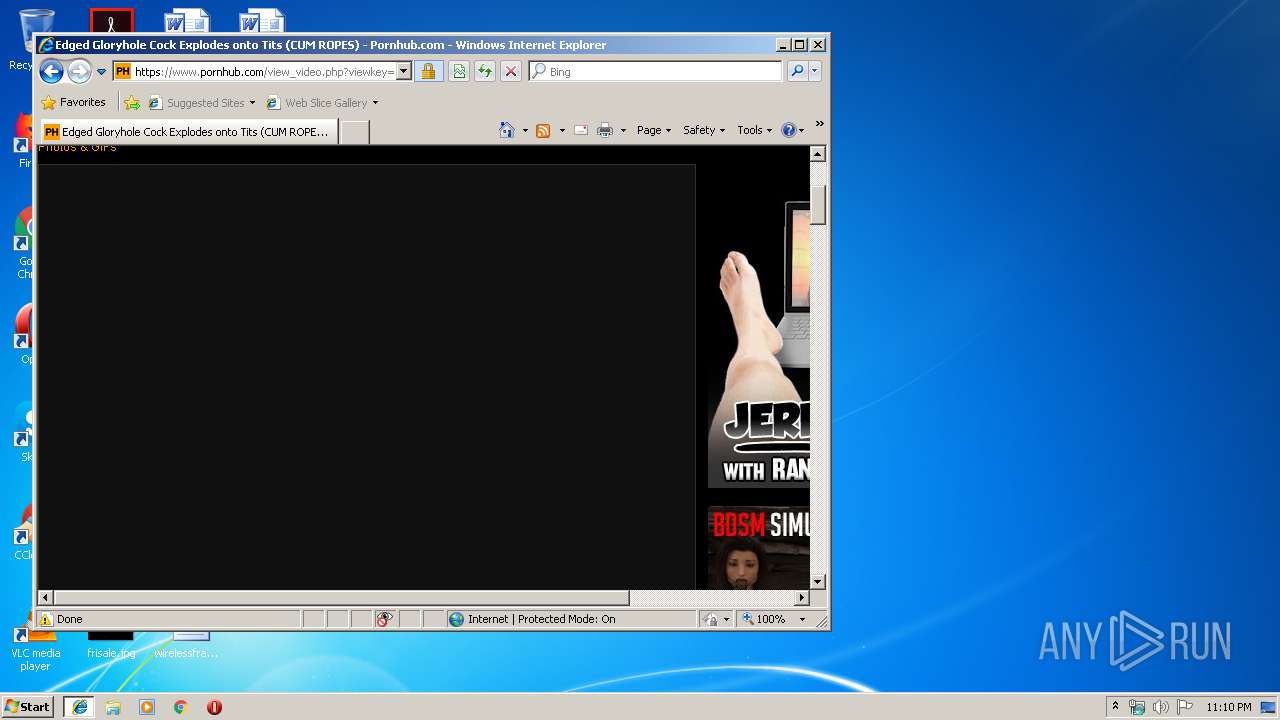Click the volume speaker tray icon

[1160, 707]
